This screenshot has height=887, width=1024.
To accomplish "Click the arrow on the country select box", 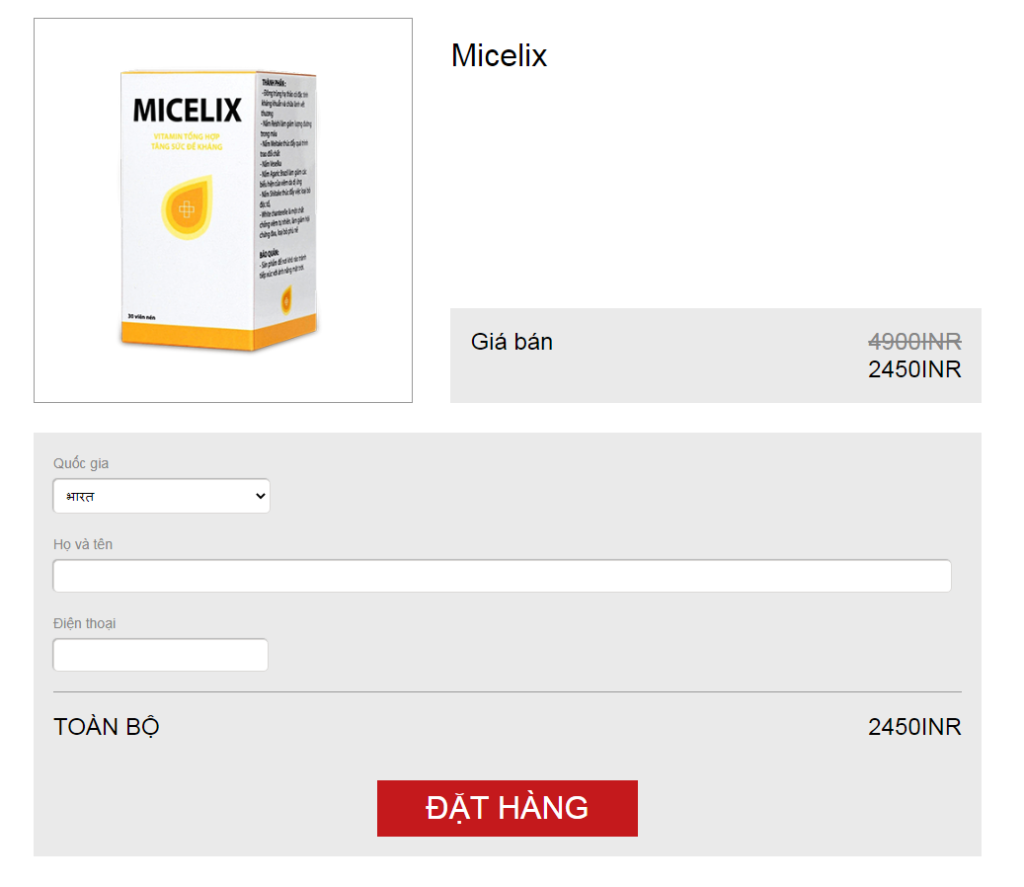I will click(260, 496).
